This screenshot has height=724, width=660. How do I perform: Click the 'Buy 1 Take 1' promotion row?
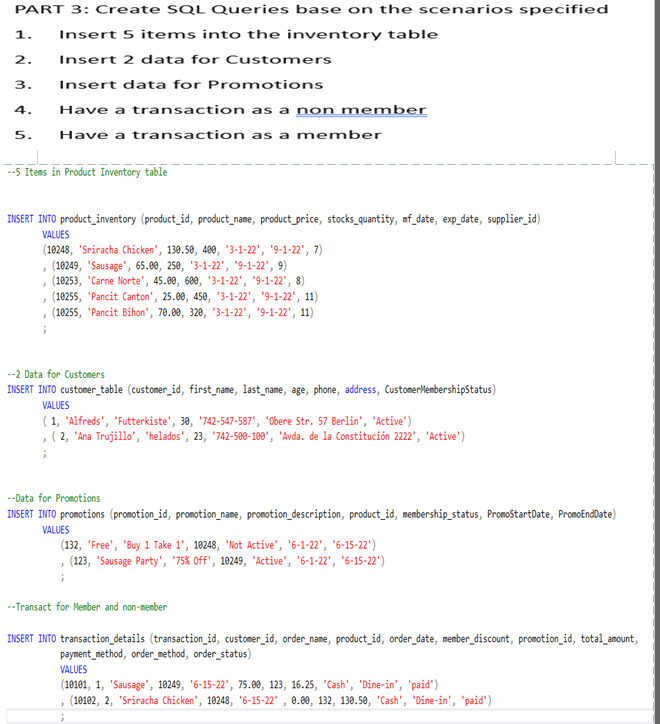[218, 545]
